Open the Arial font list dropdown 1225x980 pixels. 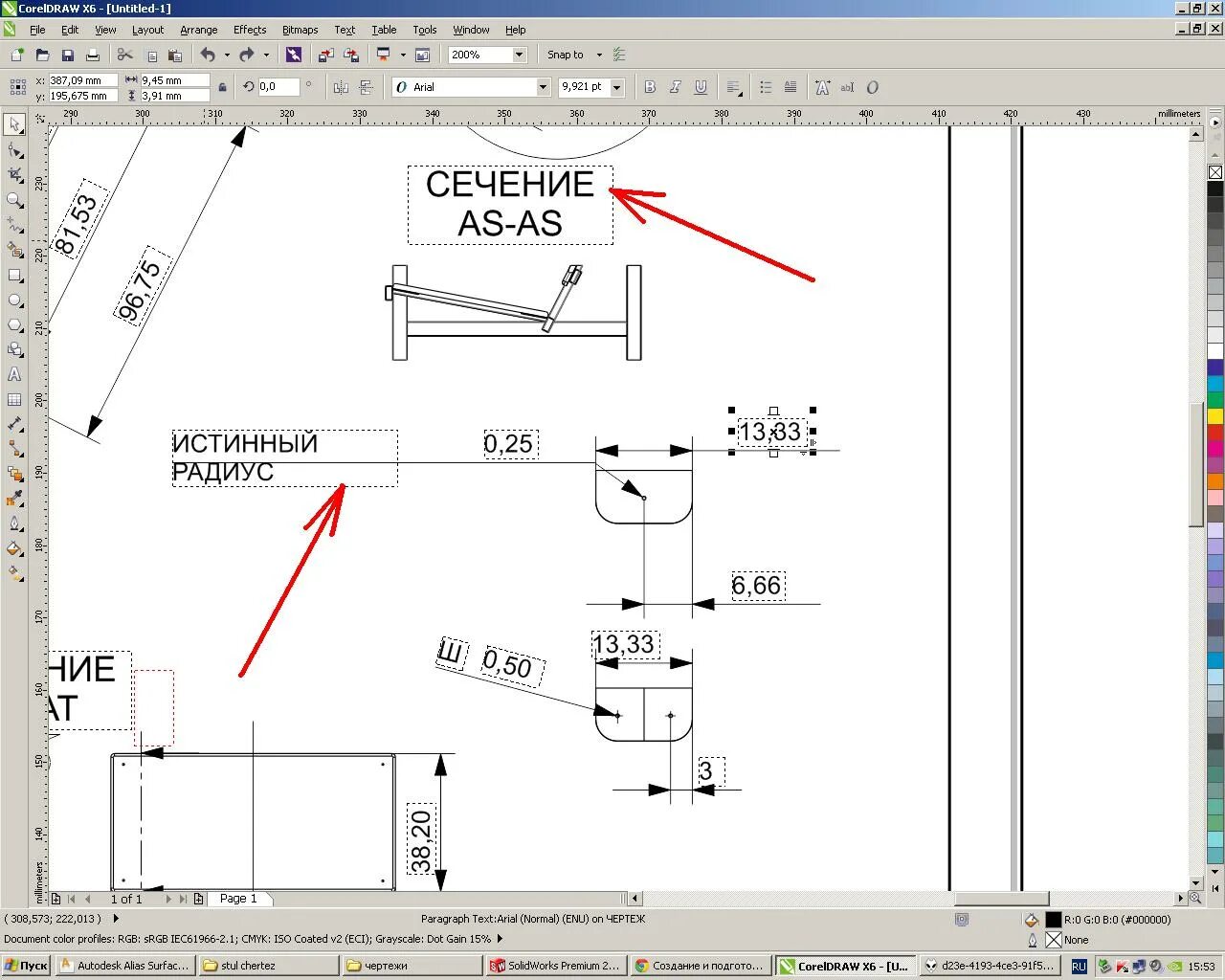(543, 87)
